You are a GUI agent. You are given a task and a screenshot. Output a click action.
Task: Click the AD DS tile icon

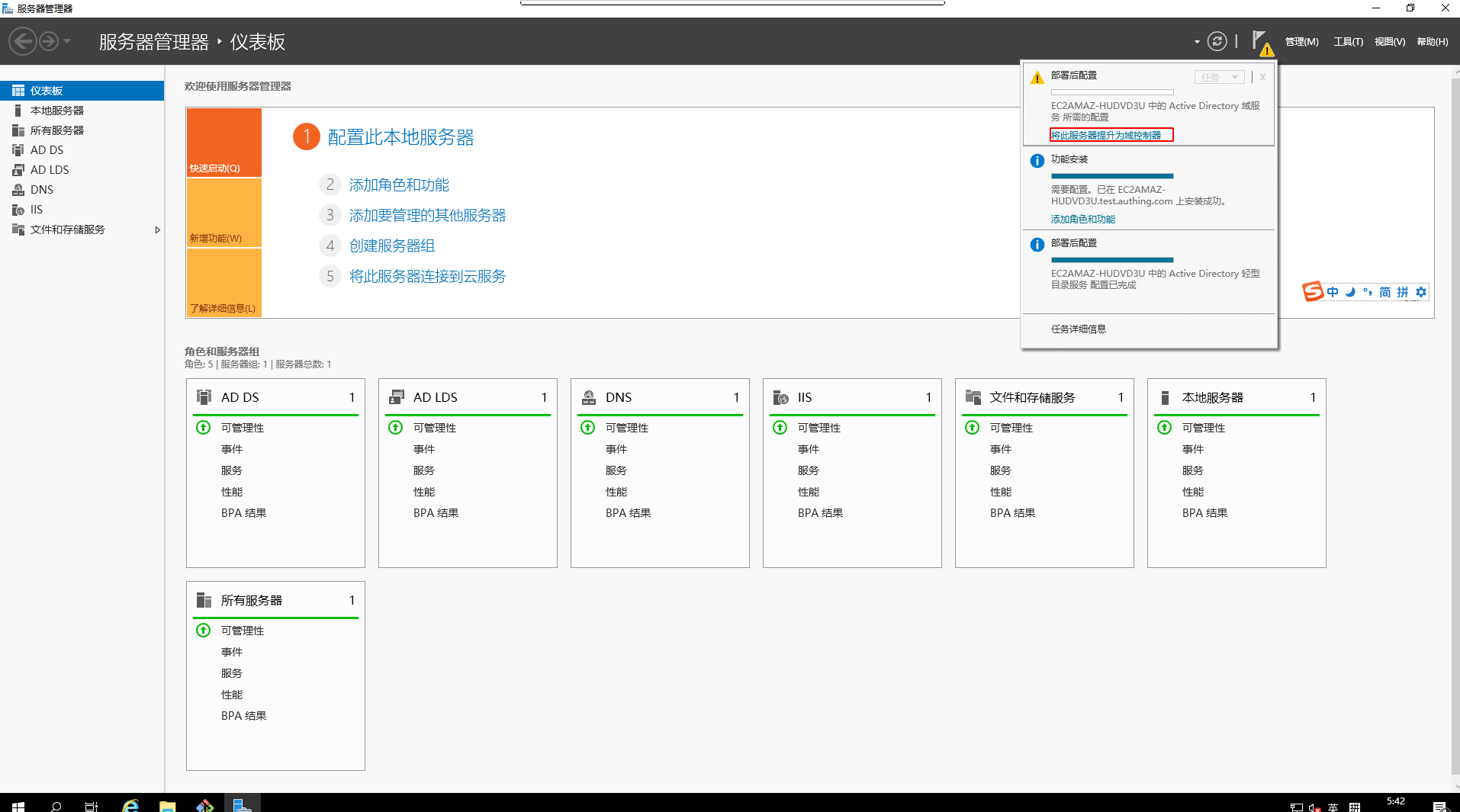[x=204, y=397]
